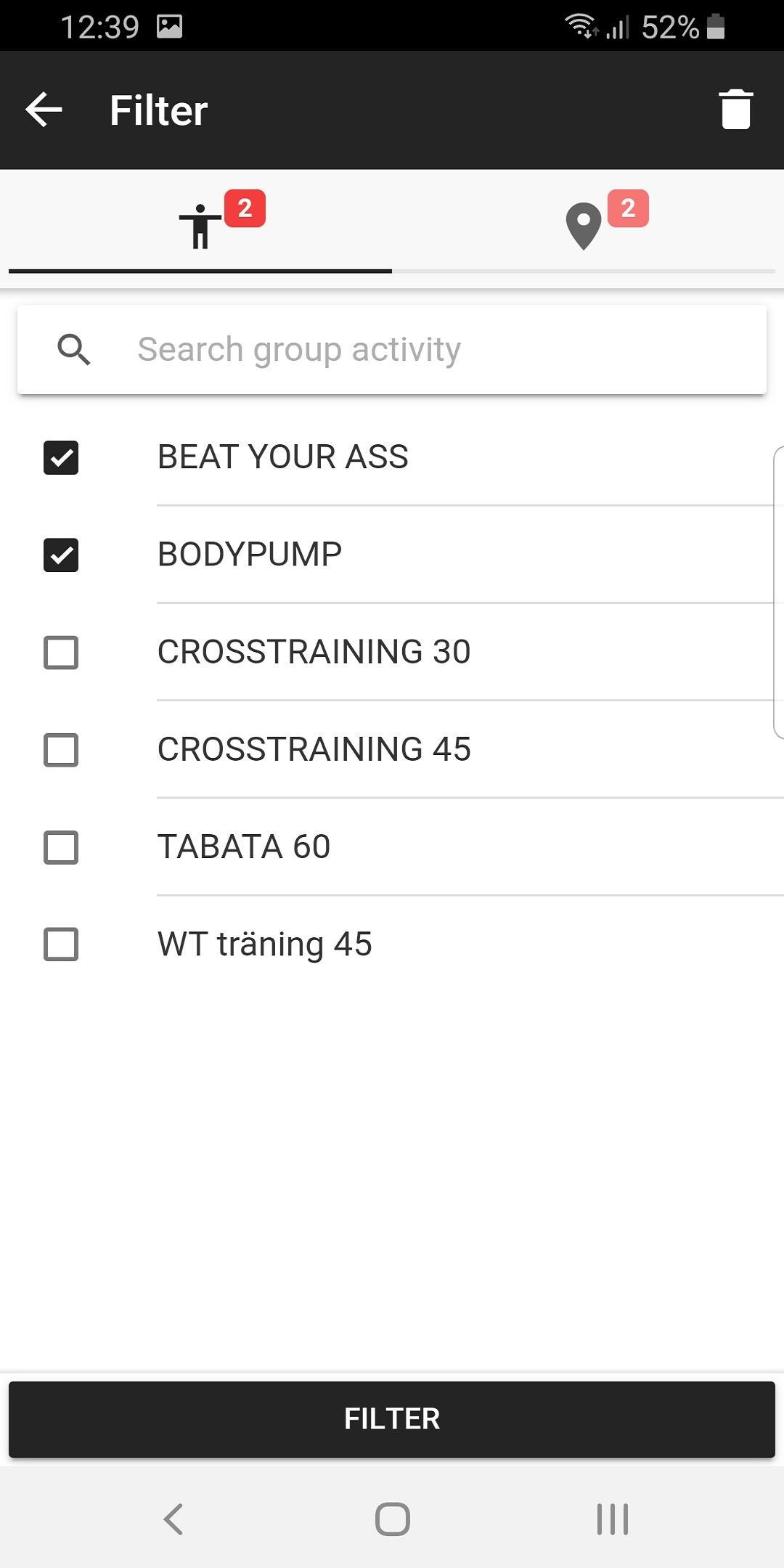Select the WT träning 45 checkbox
Image resolution: width=784 pixels, height=1568 pixels.
pyautogui.click(x=61, y=944)
